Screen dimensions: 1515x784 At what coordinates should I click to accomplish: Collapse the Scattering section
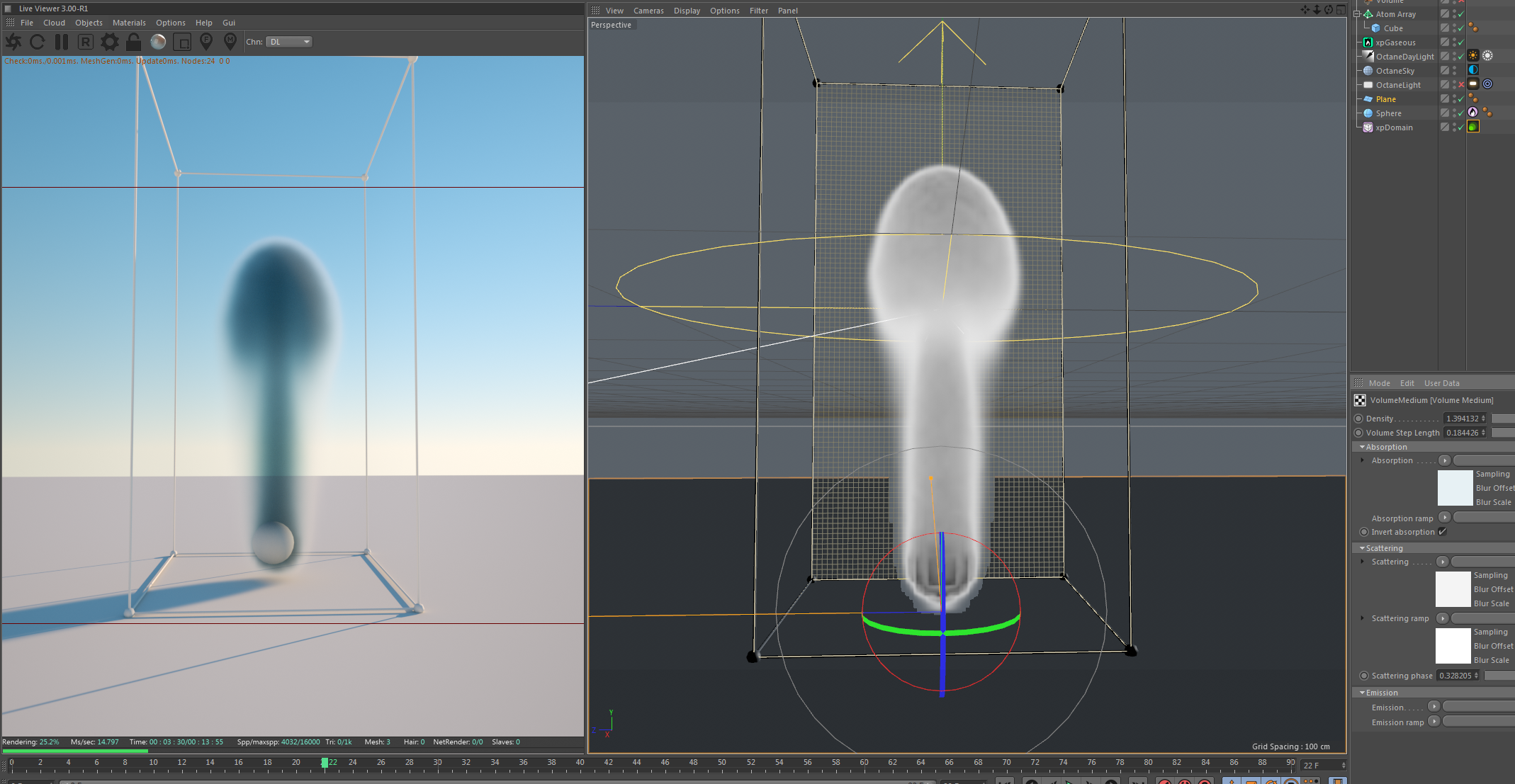pyautogui.click(x=1362, y=548)
